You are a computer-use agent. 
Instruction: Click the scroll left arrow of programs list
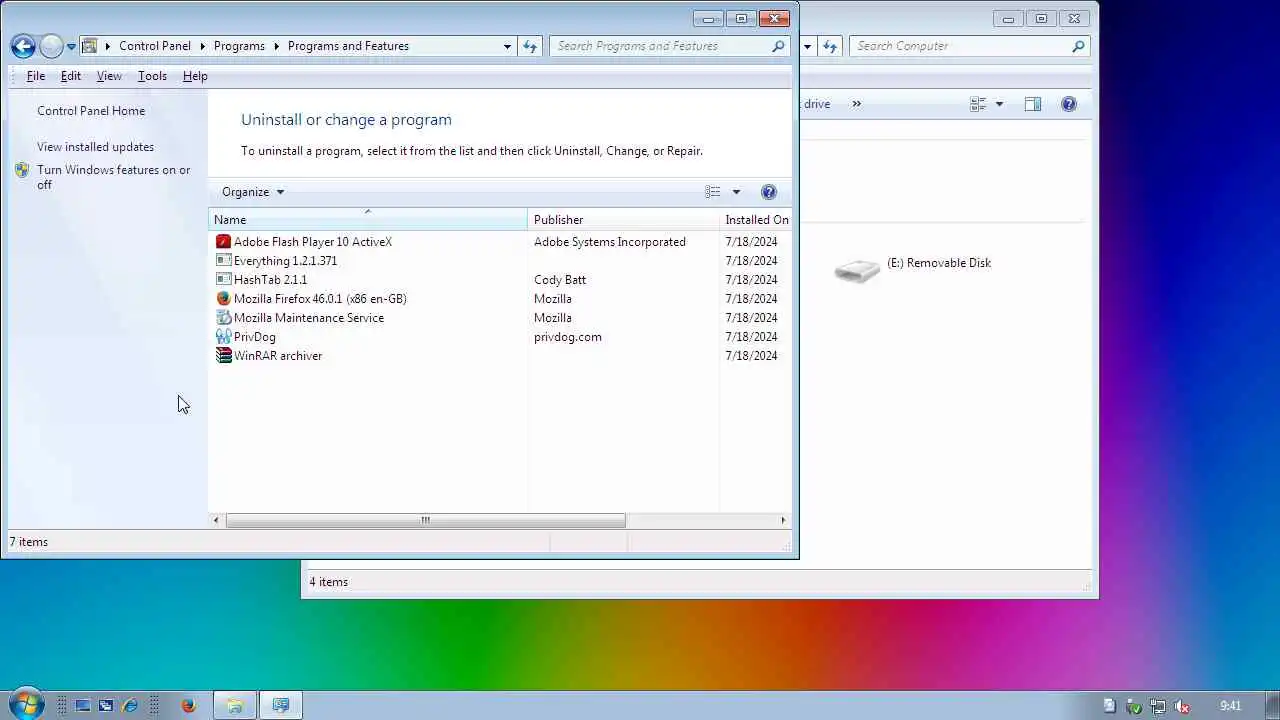(216, 520)
